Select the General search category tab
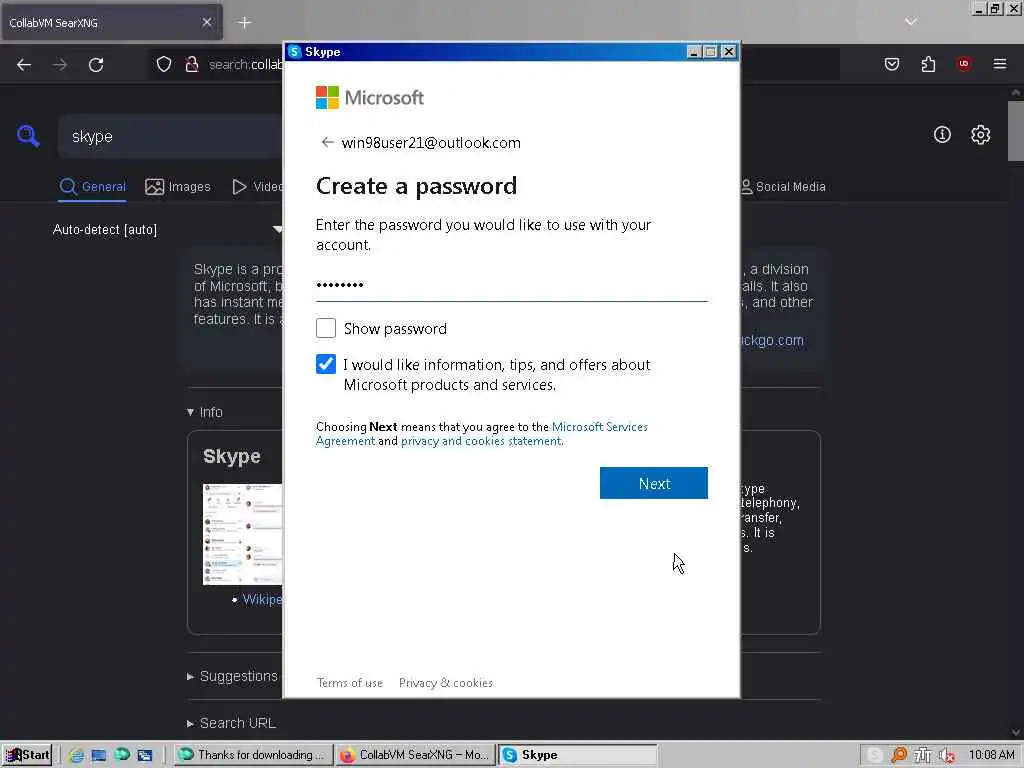1024x768 pixels. tap(92, 187)
